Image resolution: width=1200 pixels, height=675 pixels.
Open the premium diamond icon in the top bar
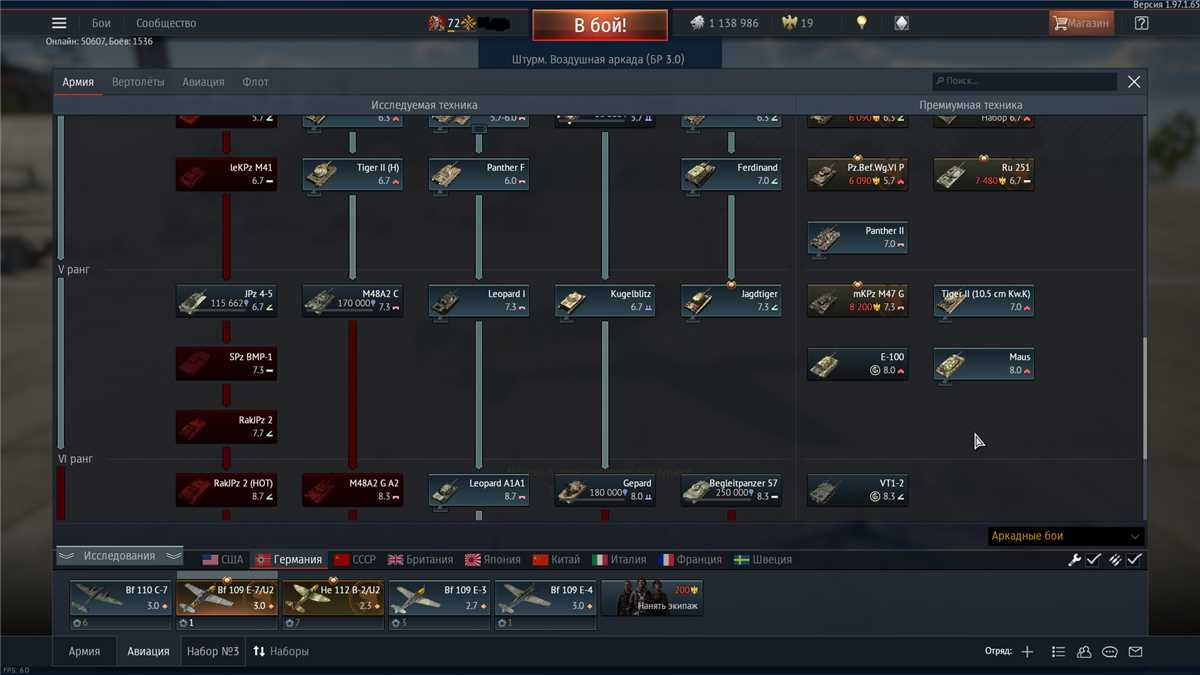[902, 23]
